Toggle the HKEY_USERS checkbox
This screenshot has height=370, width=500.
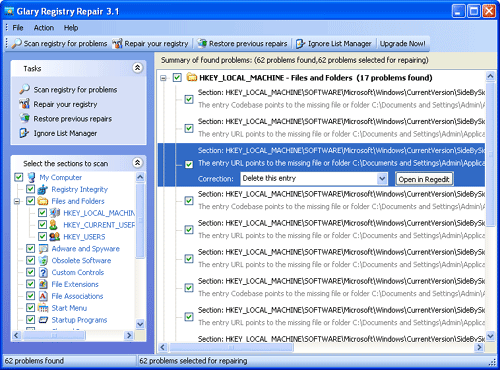42,237
